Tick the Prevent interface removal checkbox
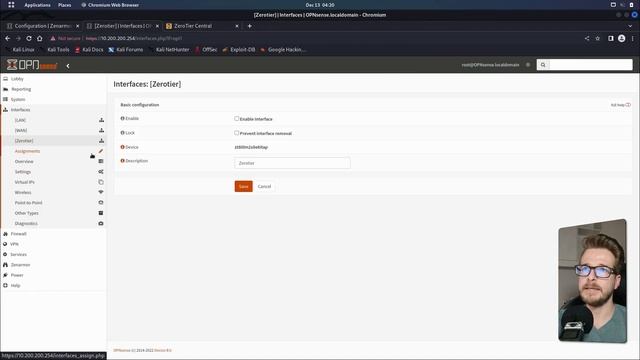640x360 pixels. tap(236, 133)
